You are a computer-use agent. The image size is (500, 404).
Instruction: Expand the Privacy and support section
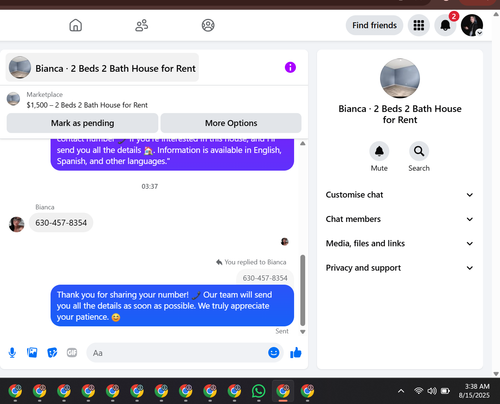click(x=400, y=268)
